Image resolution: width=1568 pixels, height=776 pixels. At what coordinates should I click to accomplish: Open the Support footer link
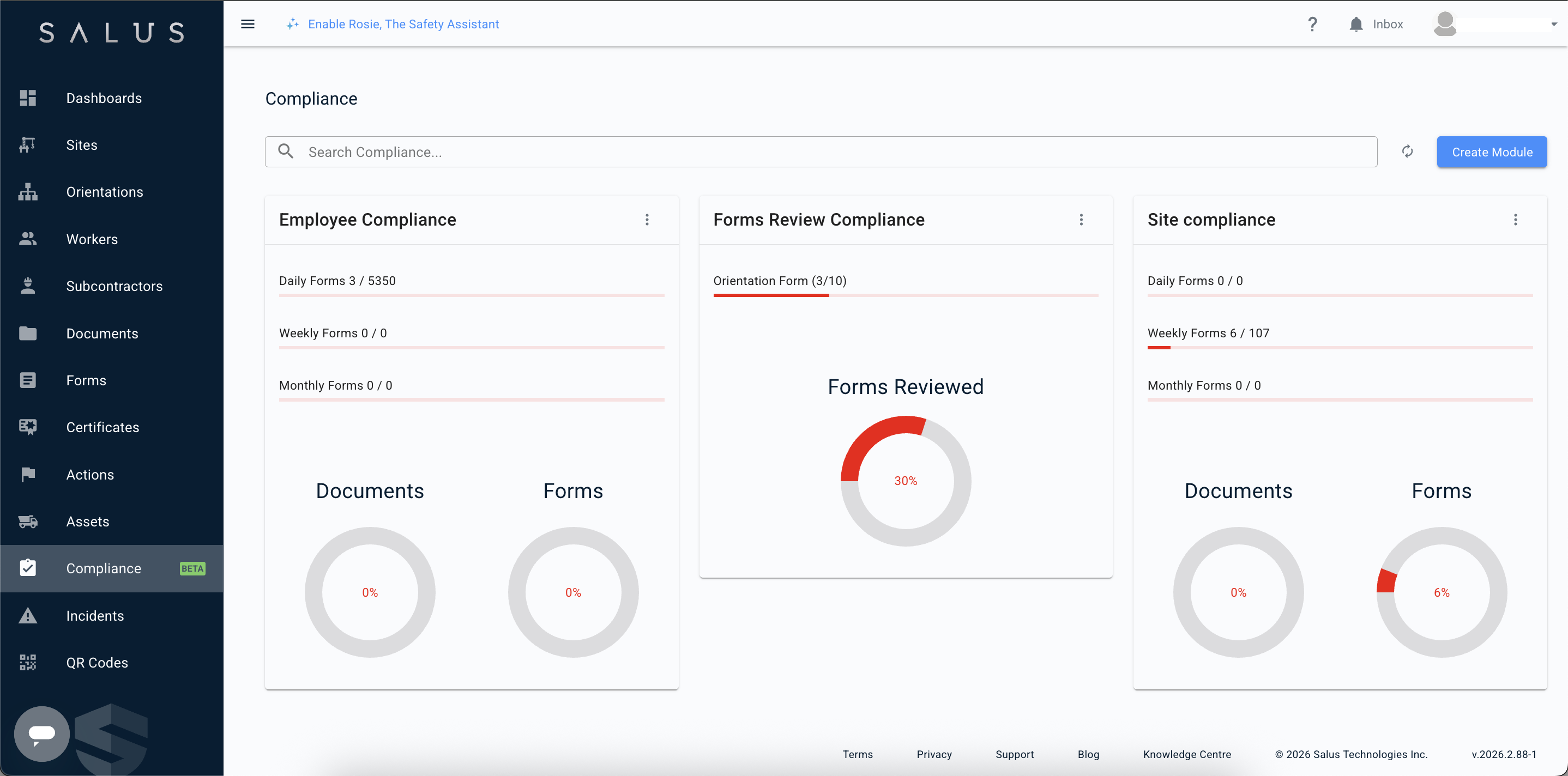click(1015, 754)
